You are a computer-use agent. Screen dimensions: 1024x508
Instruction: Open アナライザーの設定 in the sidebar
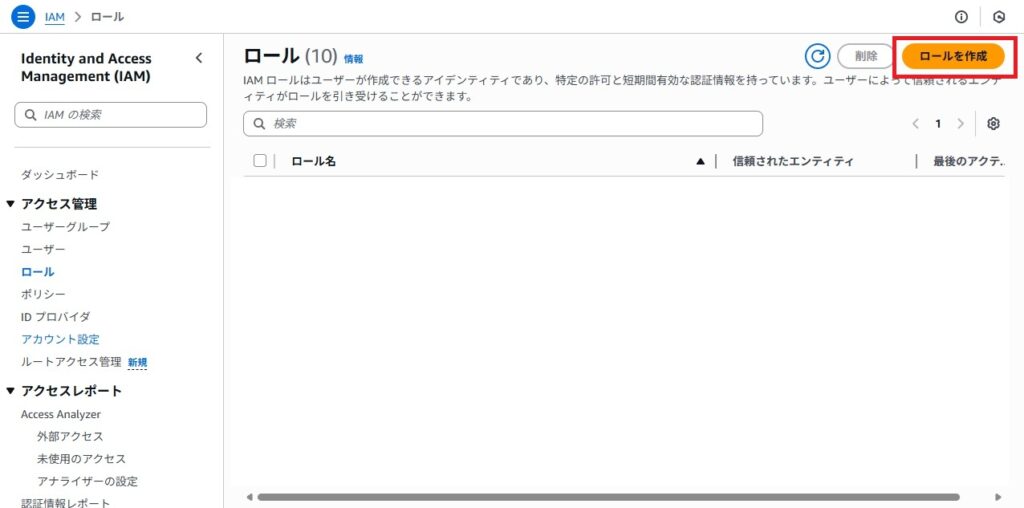tap(88, 481)
